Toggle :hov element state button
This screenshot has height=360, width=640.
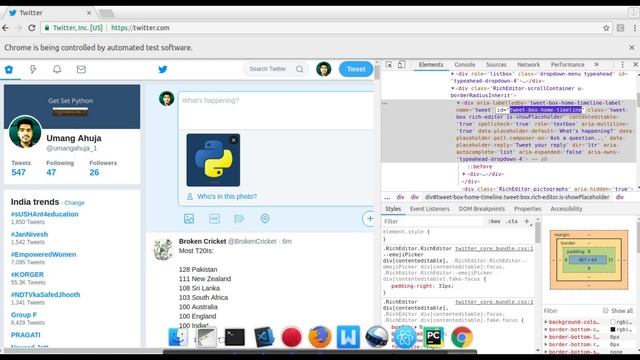pos(494,221)
